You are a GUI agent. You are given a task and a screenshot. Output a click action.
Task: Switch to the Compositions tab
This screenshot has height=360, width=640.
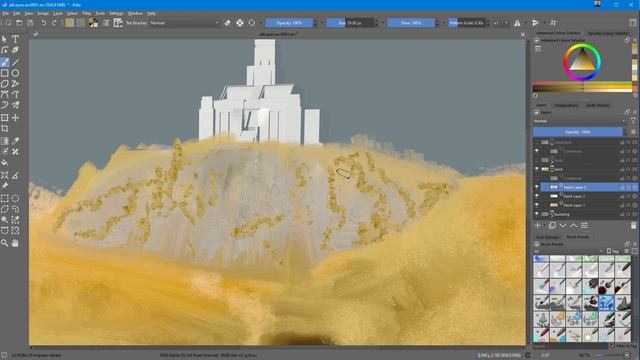[566, 105]
